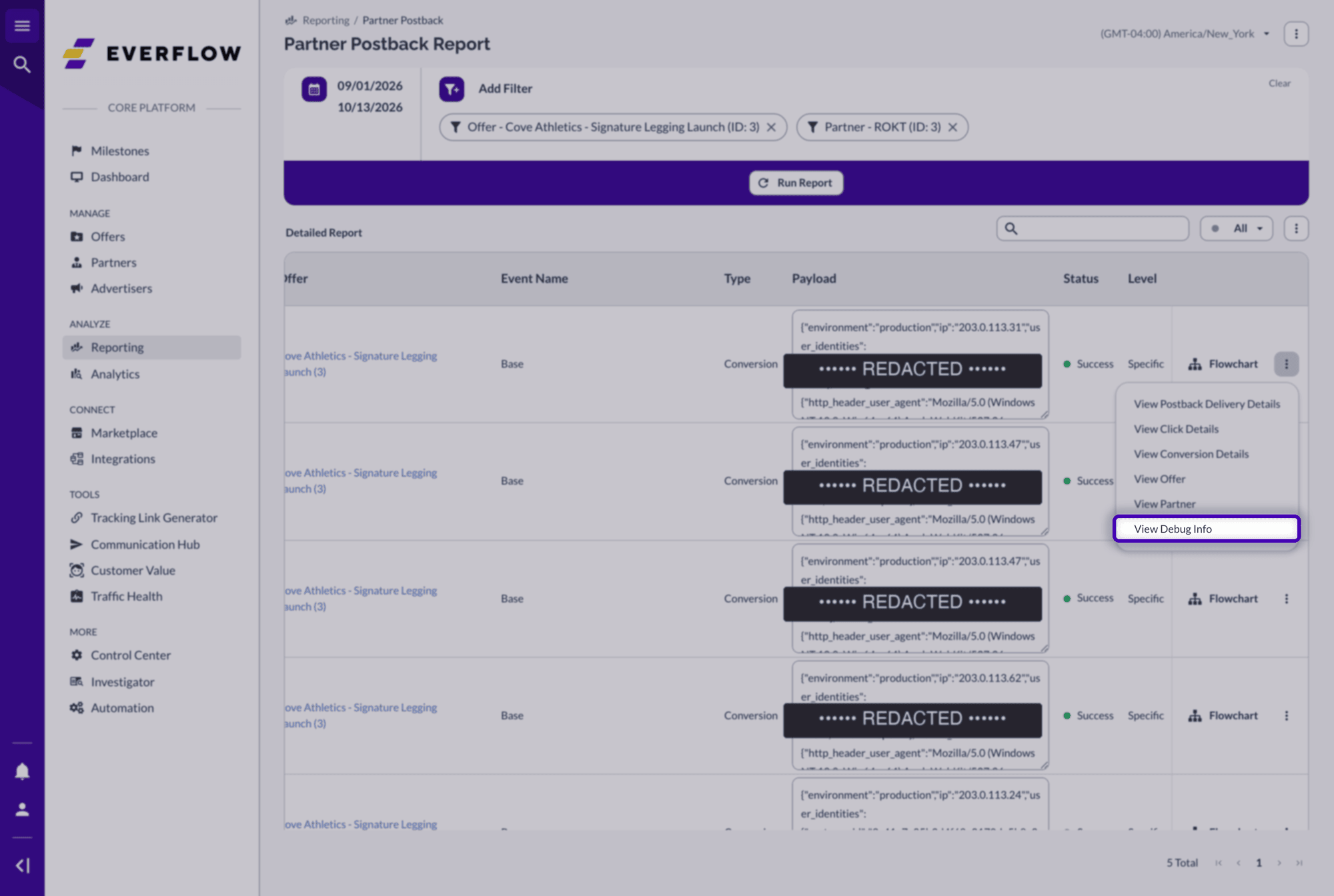Open Offers under Manage

(107, 237)
